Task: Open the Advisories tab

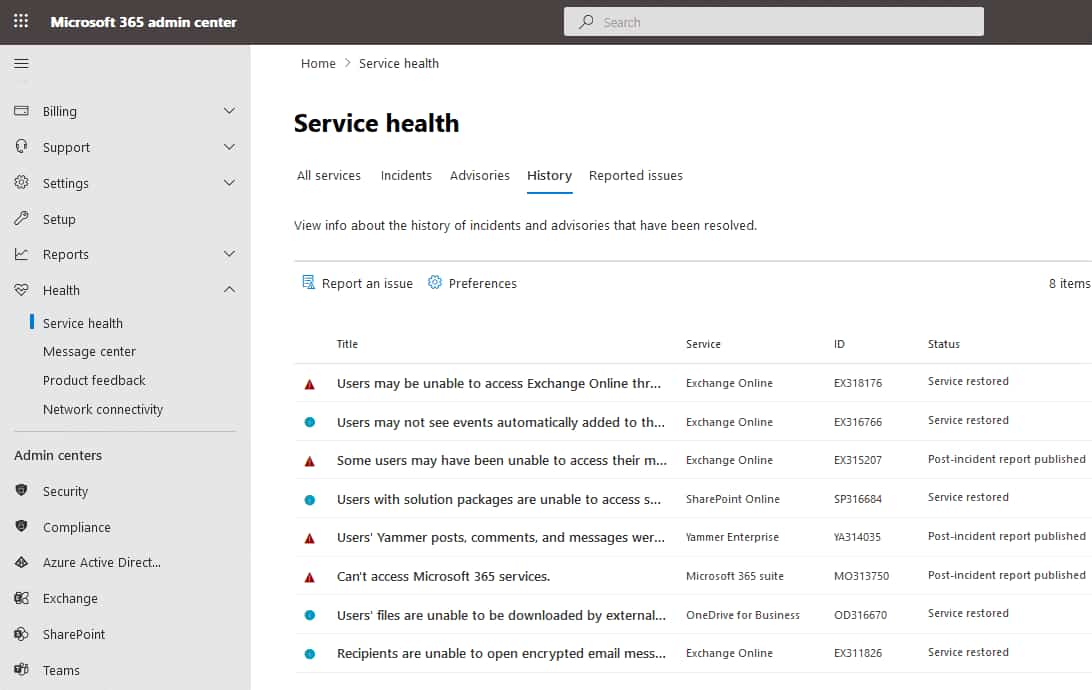Action: (479, 175)
